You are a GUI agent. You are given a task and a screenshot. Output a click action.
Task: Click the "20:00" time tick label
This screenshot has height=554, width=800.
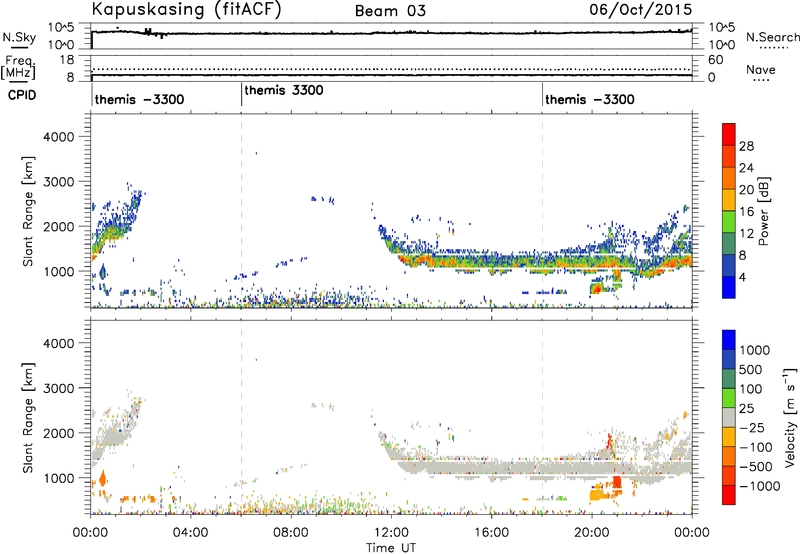[591, 533]
